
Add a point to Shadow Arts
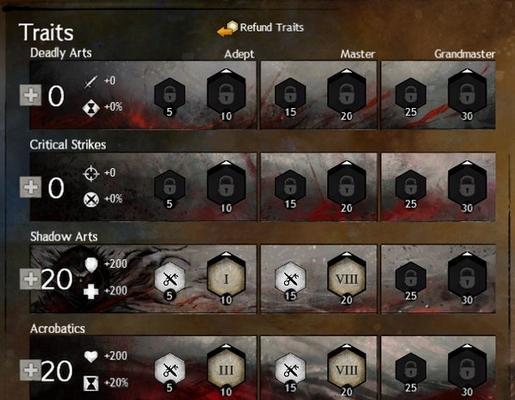pos(30,279)
